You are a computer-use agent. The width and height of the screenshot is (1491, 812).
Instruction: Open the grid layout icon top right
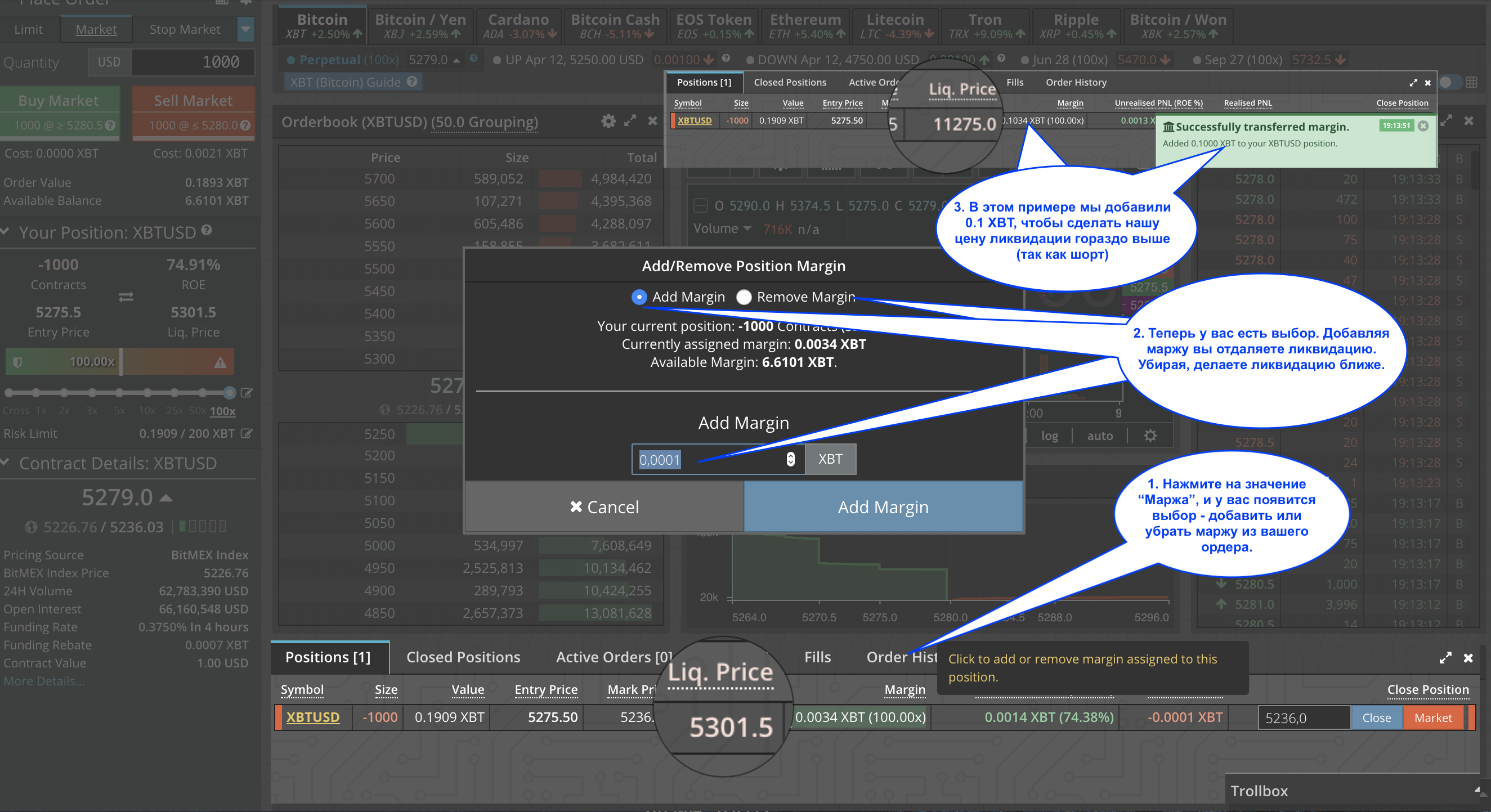[x=1472, y=82]
